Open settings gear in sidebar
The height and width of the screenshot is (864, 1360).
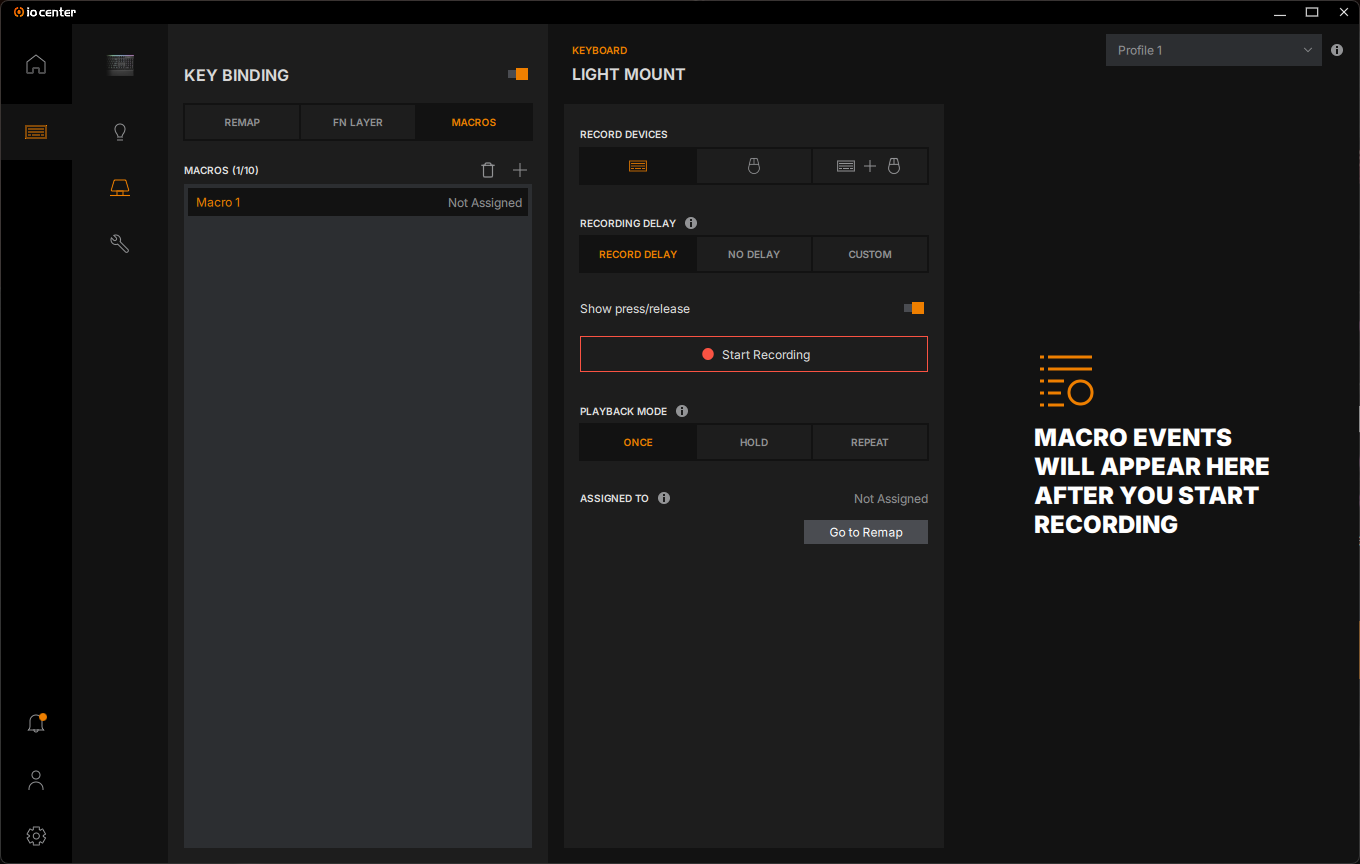pyautogui.click(x=36, y=835)
